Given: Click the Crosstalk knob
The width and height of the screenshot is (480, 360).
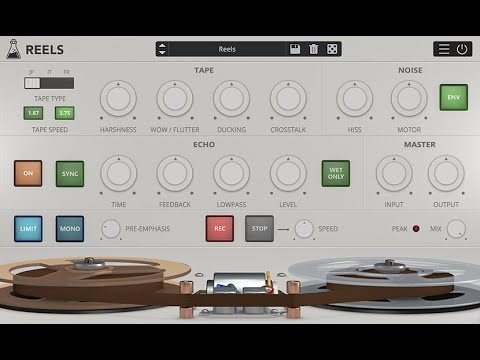Looking at the screenshot, I should pos(288,99).
